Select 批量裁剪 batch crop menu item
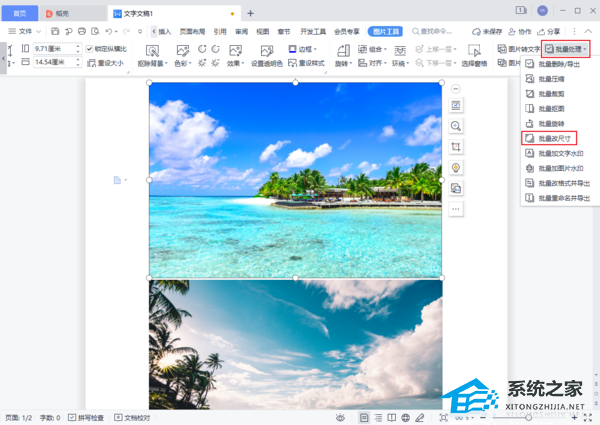This screenshot has width=600, height=425. click(560, 94)
